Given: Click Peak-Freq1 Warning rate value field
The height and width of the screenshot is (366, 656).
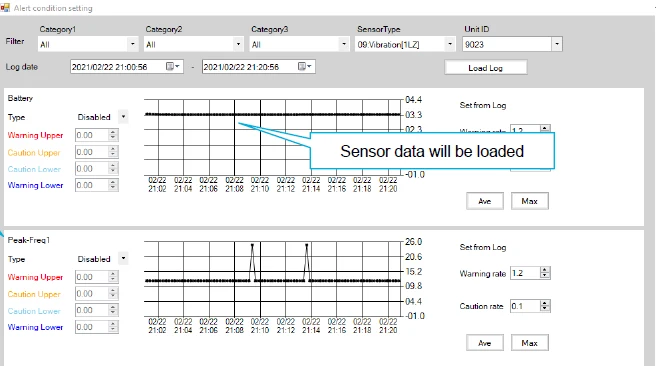Looking at the screenshot, I should [525, 273].
